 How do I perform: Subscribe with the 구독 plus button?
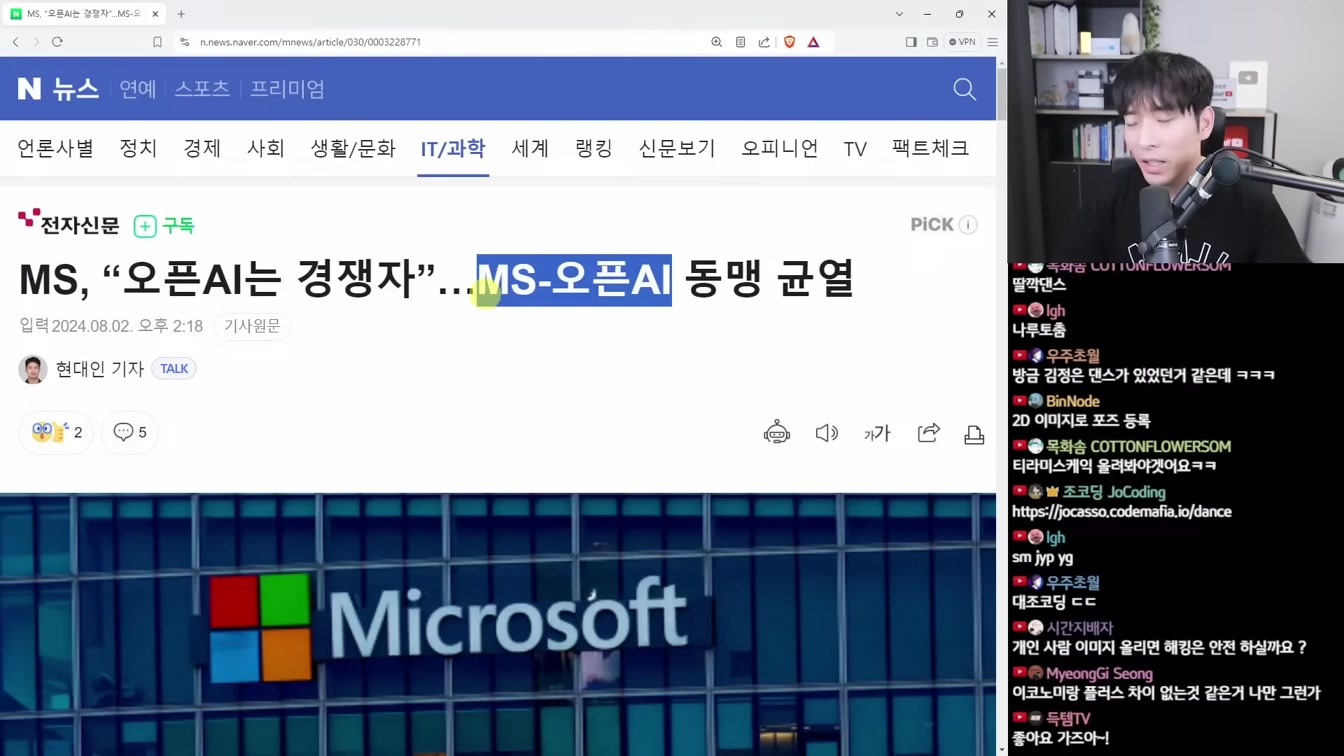[x=164, y=226]
